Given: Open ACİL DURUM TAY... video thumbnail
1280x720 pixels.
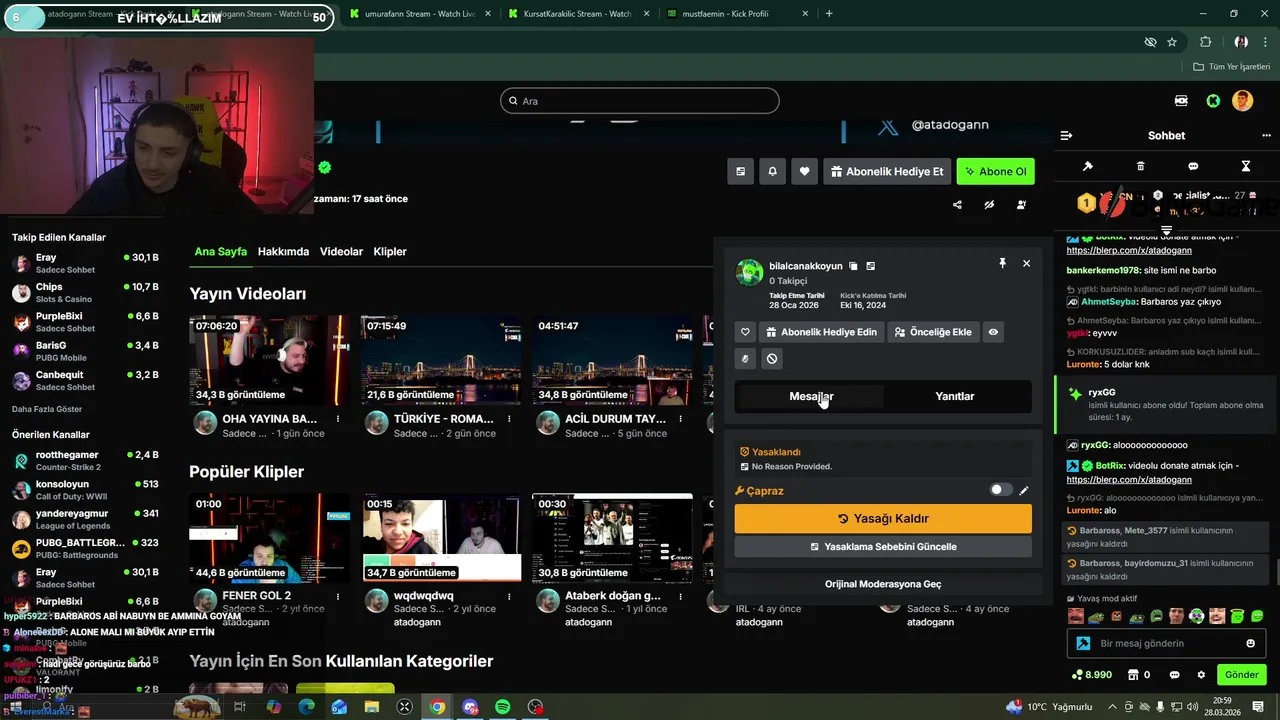Looking at the screenshot, I should [613, 360].
